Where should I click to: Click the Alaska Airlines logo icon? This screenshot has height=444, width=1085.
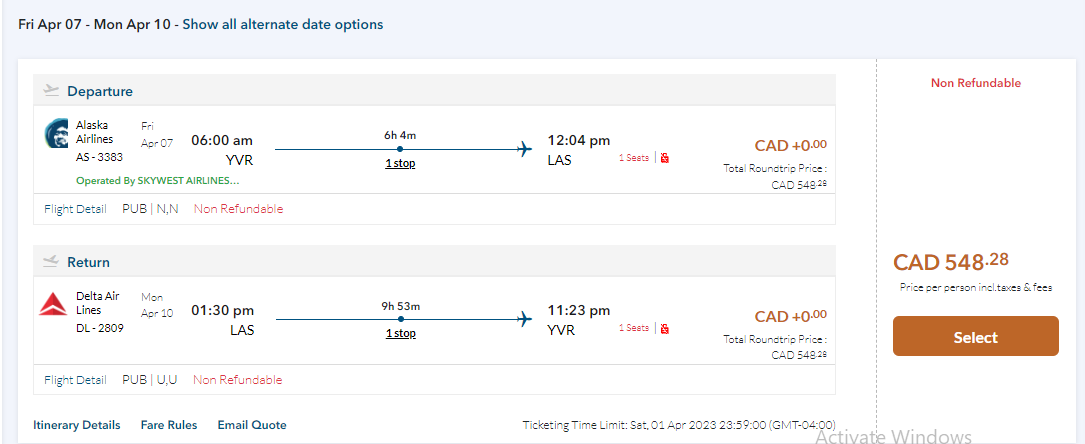click(x=57, y=134)
